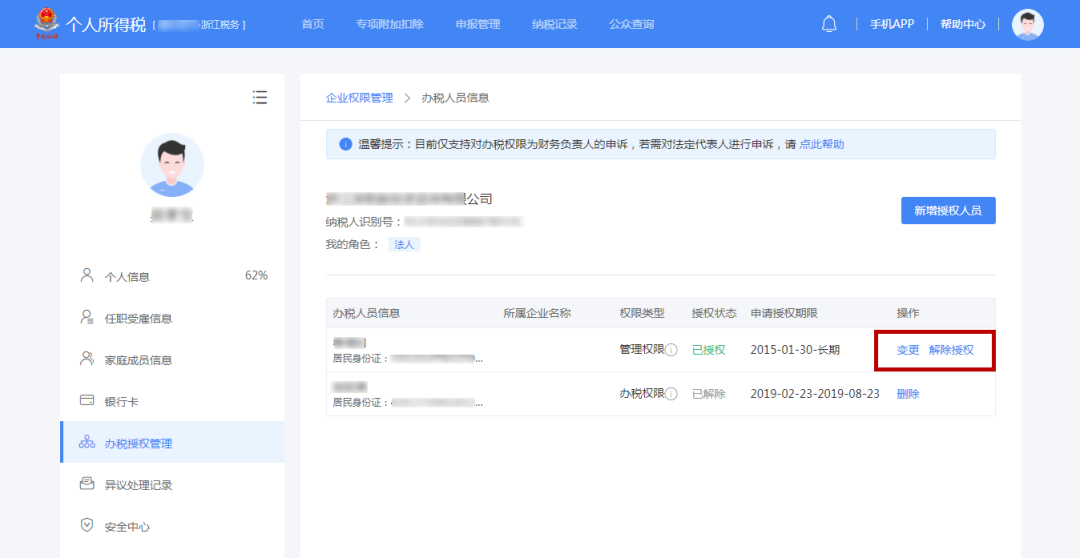The width and height of the screenshot is (1080, 558).
Task: Navigate back via 企业权限管理 breadcrumb
Action: point(359,98)
